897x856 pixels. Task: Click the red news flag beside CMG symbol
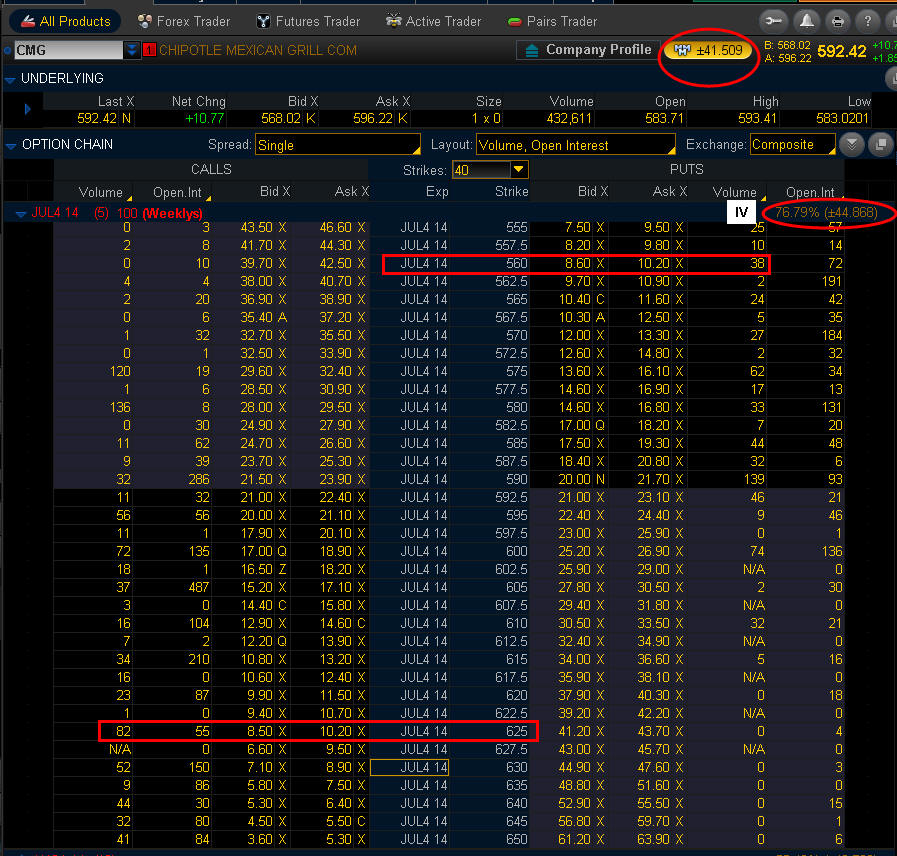pyautogui.click(x=150, y=50)
